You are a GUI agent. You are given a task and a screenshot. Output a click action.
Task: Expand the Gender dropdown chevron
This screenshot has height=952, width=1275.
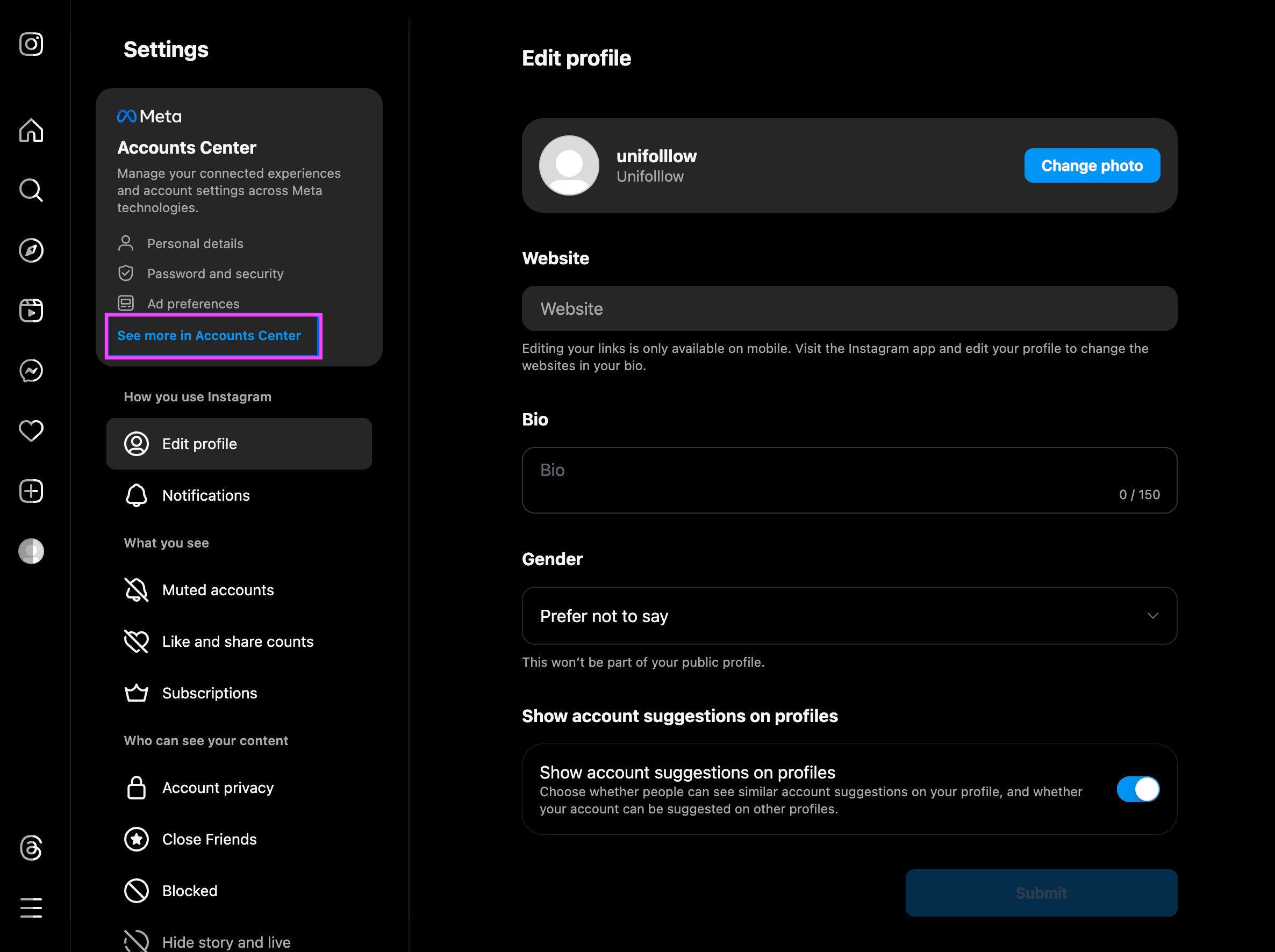[x=1152, y=616]
